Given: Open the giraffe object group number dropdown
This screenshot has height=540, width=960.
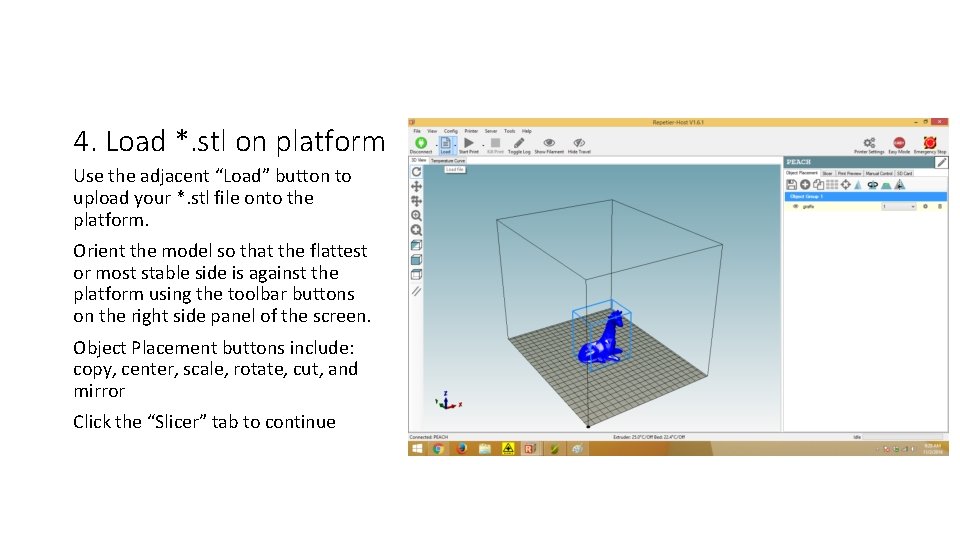Looking at the screenshot, I should [899, 206].
